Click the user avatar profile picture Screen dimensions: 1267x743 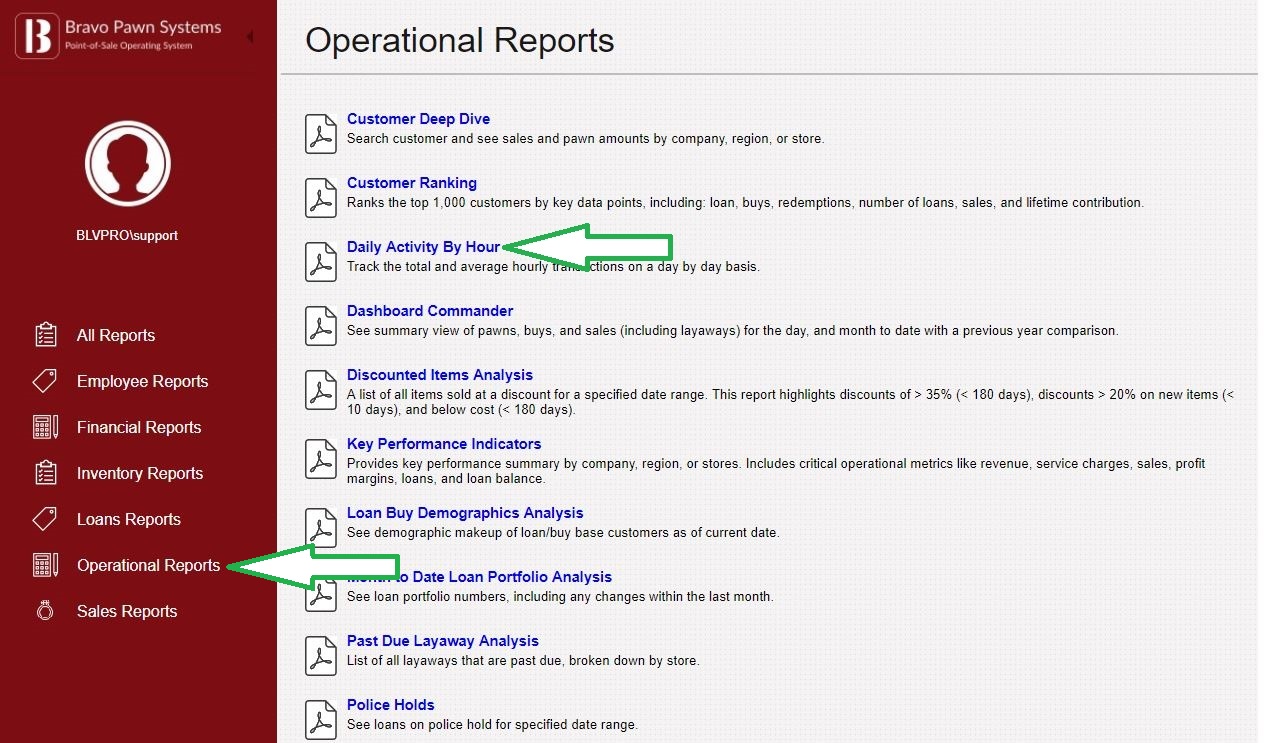pos(128,163)
